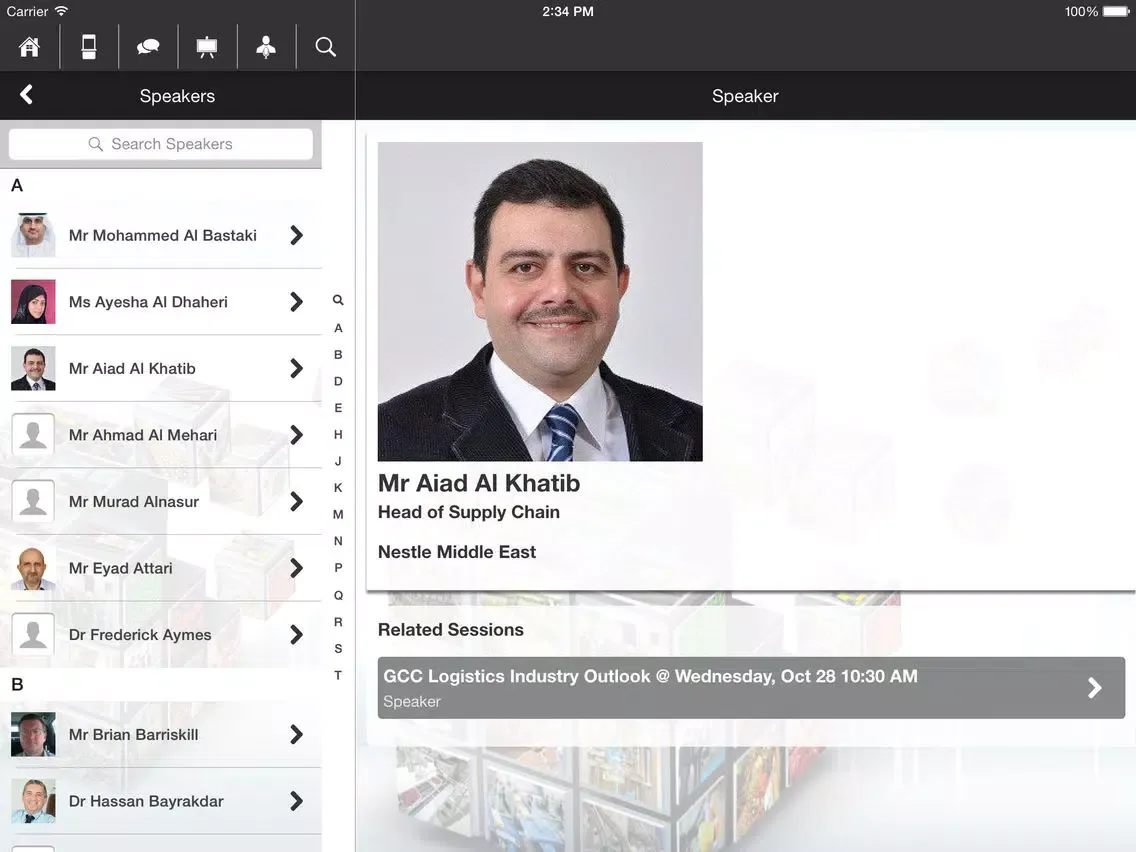This screenshot has height=852, width=1136.
Task: Select Mr Aiad Al Khatib's list thumbnail
Action: pyautogui.click(x=33, y=368)
